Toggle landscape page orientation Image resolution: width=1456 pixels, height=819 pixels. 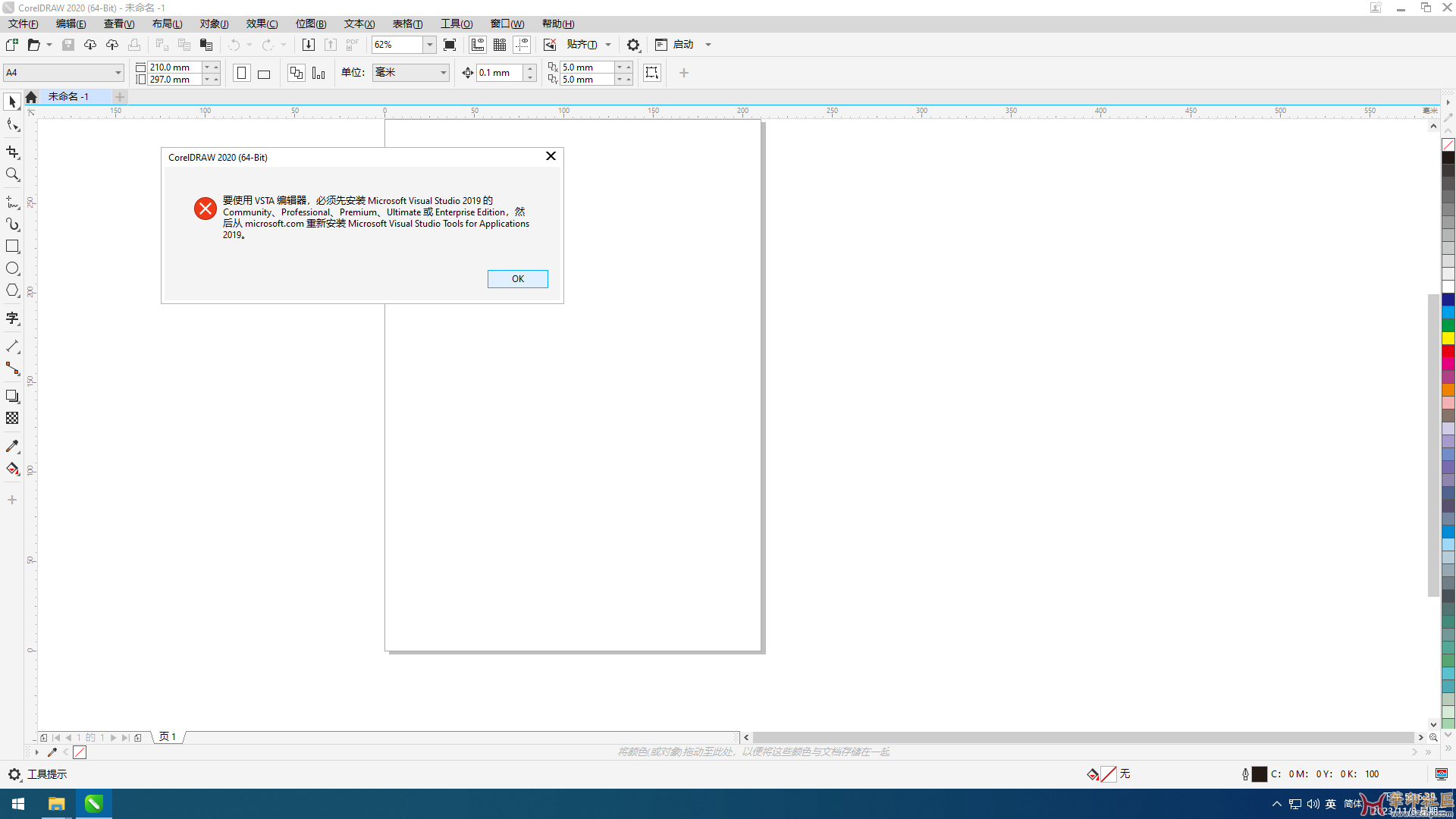264,73
